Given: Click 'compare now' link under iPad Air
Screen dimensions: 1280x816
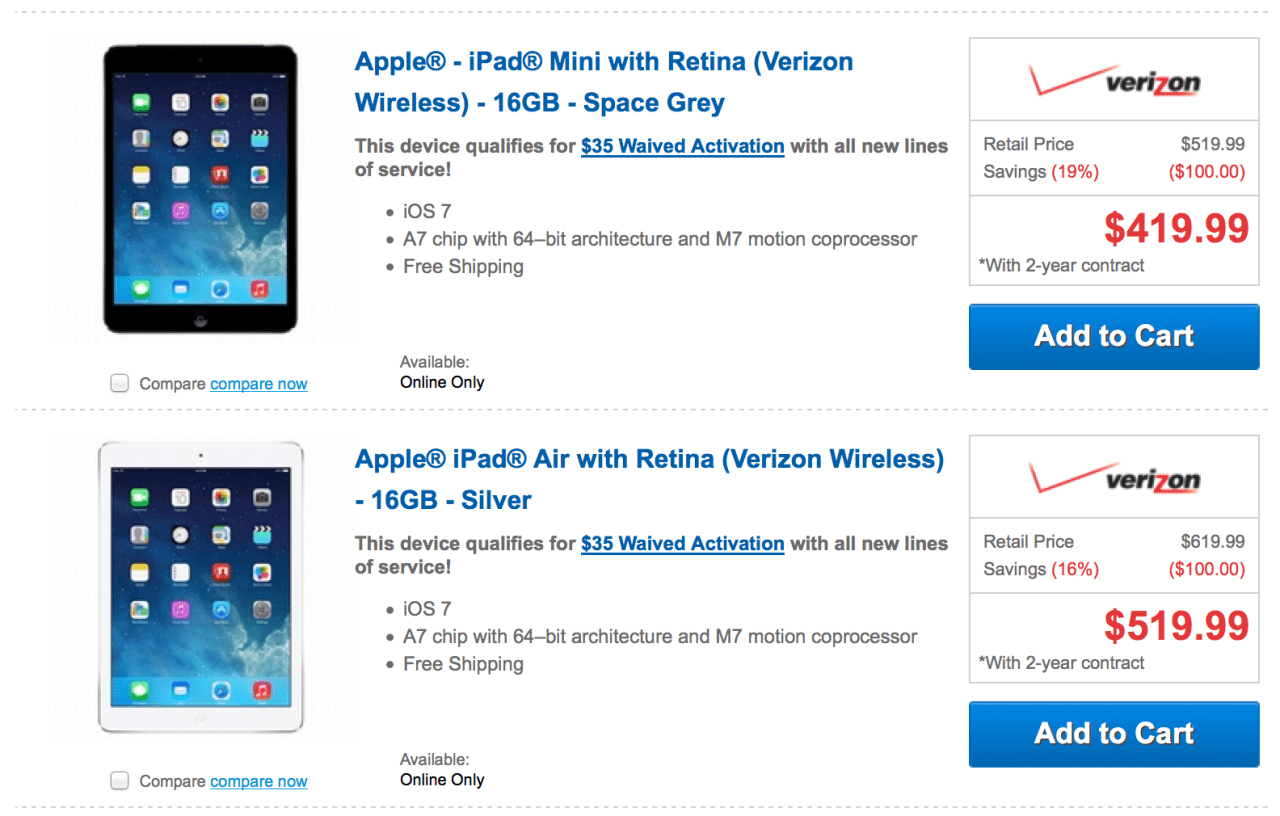Looking at the screenshot, I should pos(258,782).
